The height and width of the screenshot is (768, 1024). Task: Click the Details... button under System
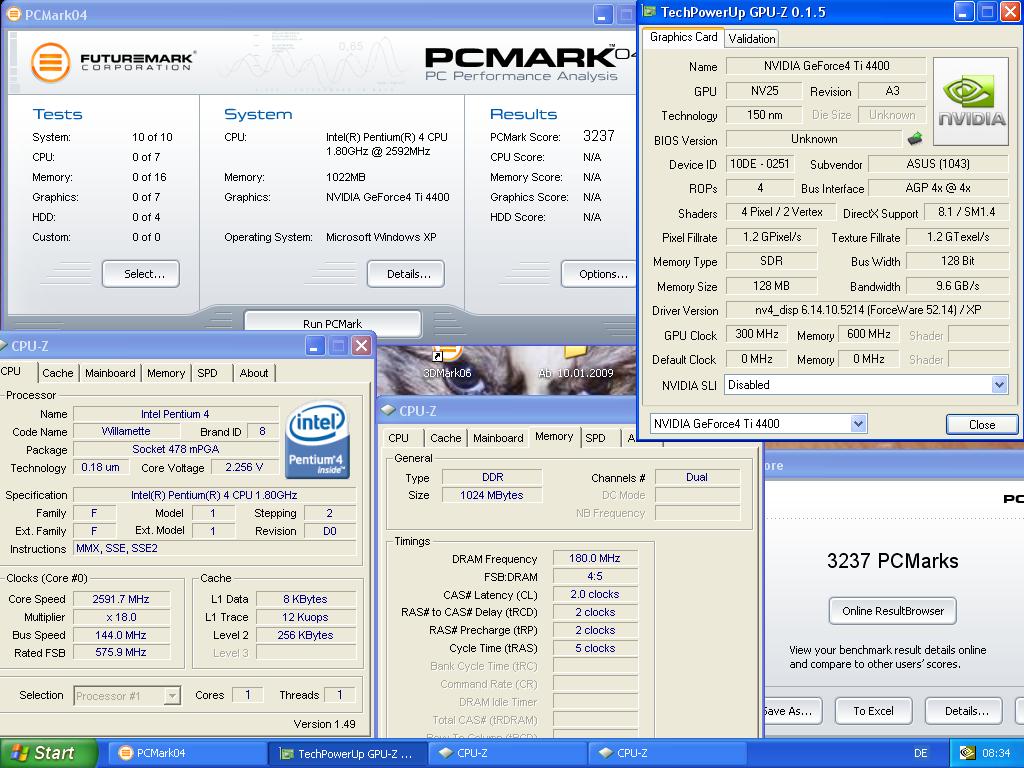pyautogui.click(x=406, y=274)
